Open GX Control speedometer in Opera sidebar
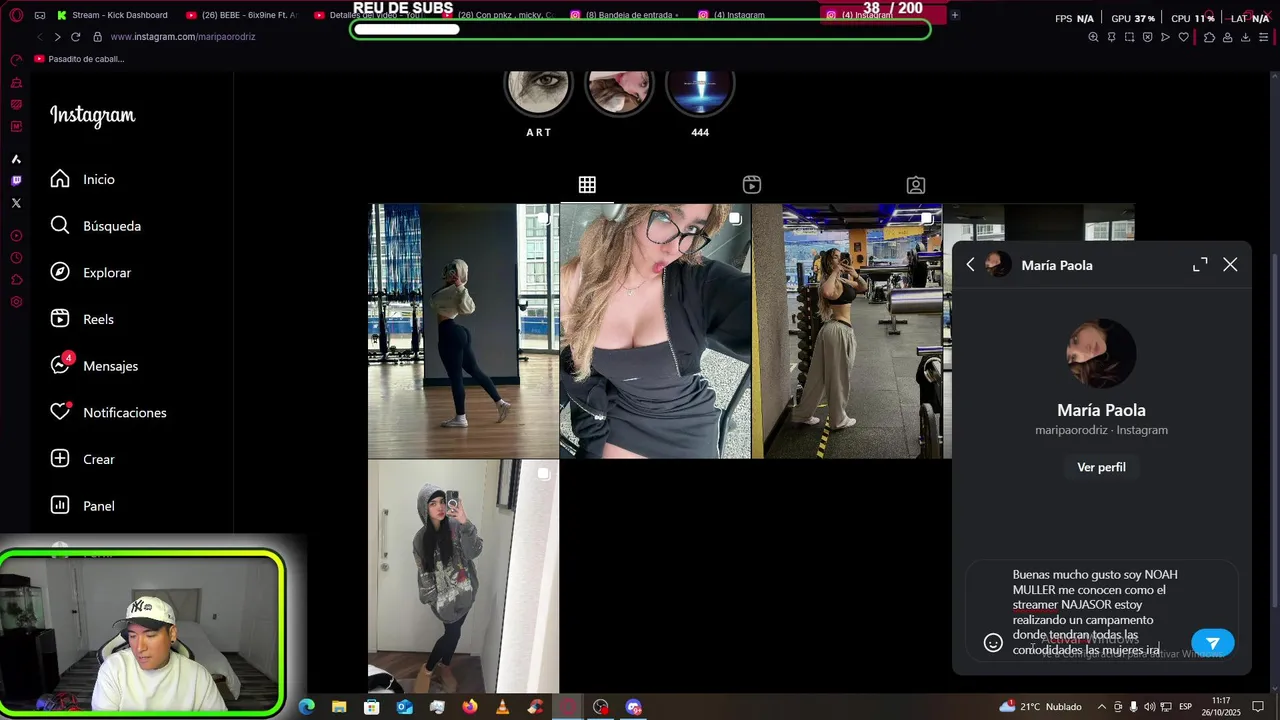Viewport: 1280px width, 720px height. (16, 60)
